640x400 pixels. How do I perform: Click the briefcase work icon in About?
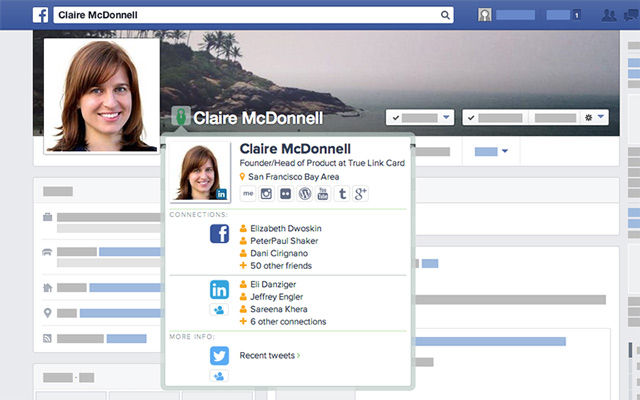pos(48,217)
